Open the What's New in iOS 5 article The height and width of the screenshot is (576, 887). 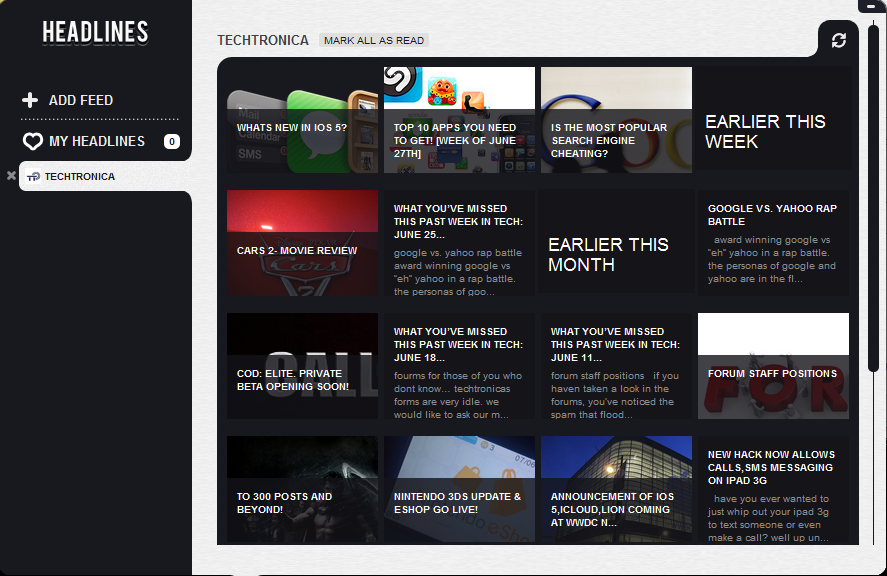click(x=302, y=120)
